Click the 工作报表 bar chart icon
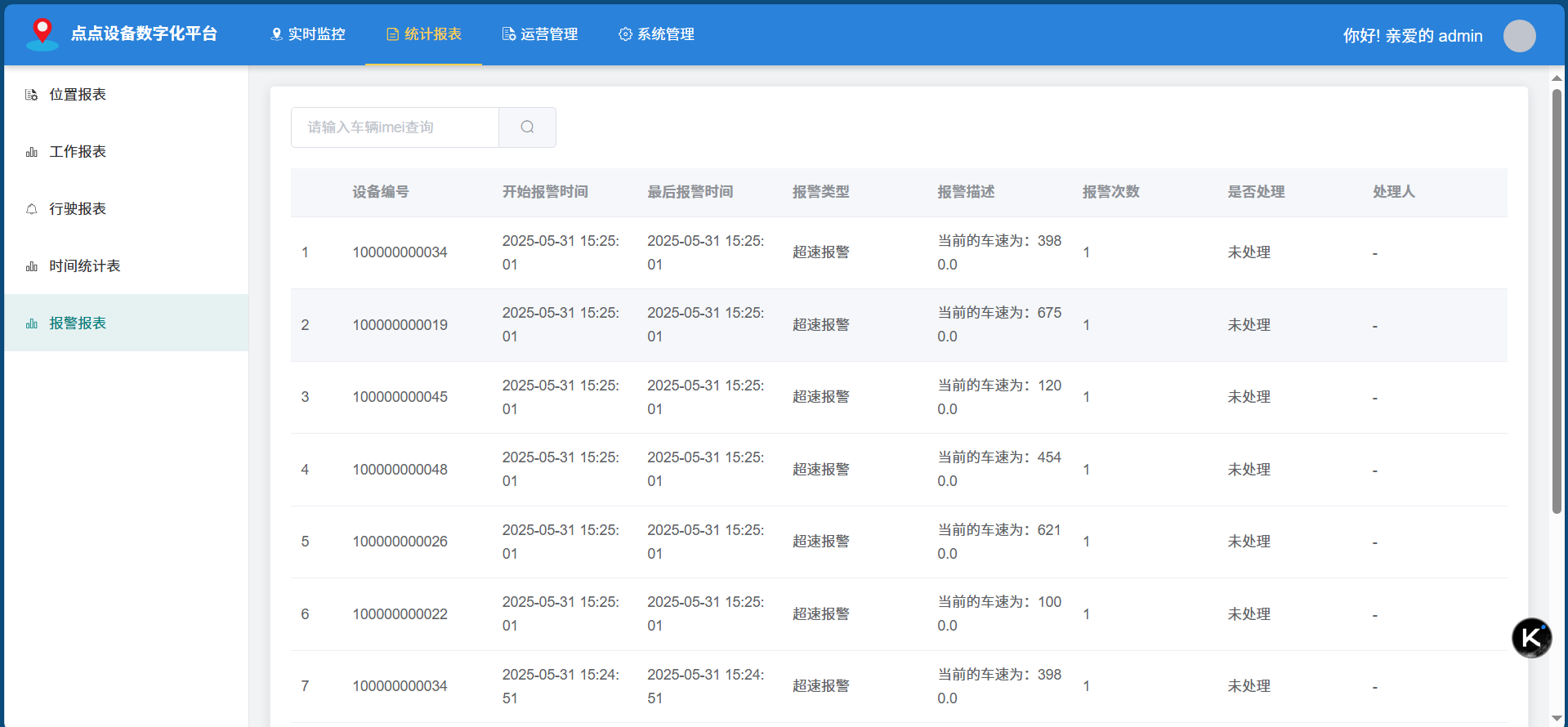Viewport: 1568px width, 727px height. click(x=32, y=152)
